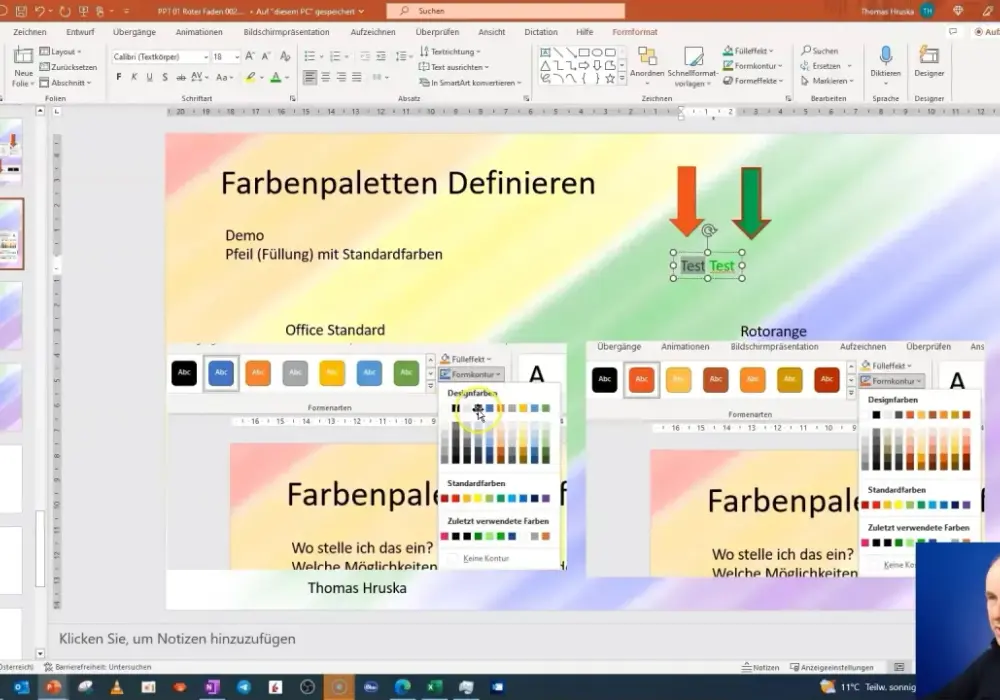This screenshot has height=700, width=1000.
Task: Open the Animationen ribbon tab
Action: [x=199, y=32]
